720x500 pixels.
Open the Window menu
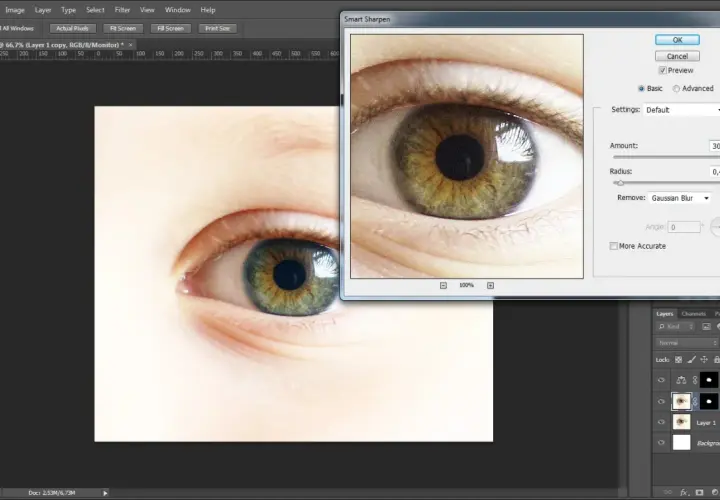(x=178, y=10)
